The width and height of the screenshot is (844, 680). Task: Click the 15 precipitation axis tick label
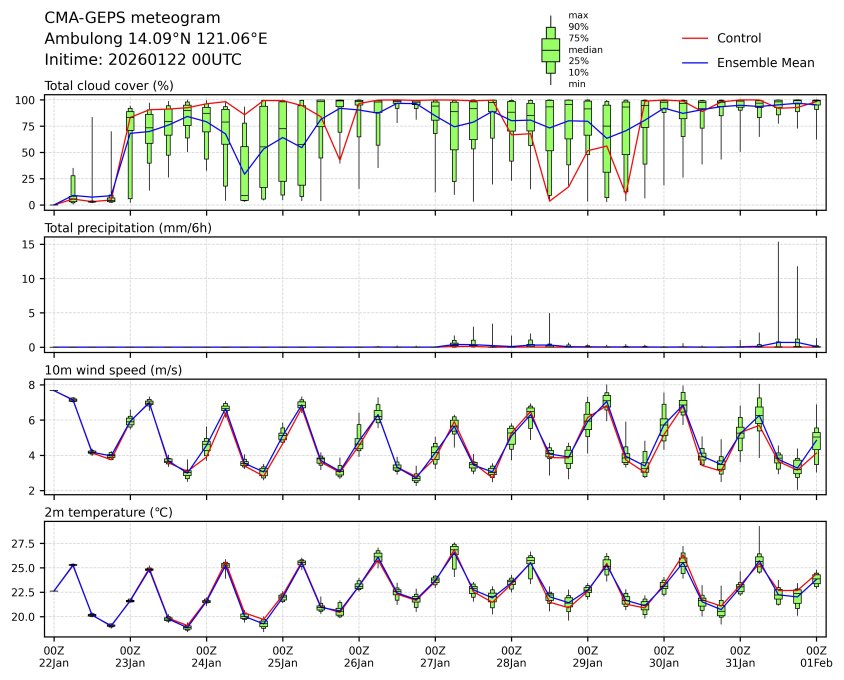pos(30,244)
